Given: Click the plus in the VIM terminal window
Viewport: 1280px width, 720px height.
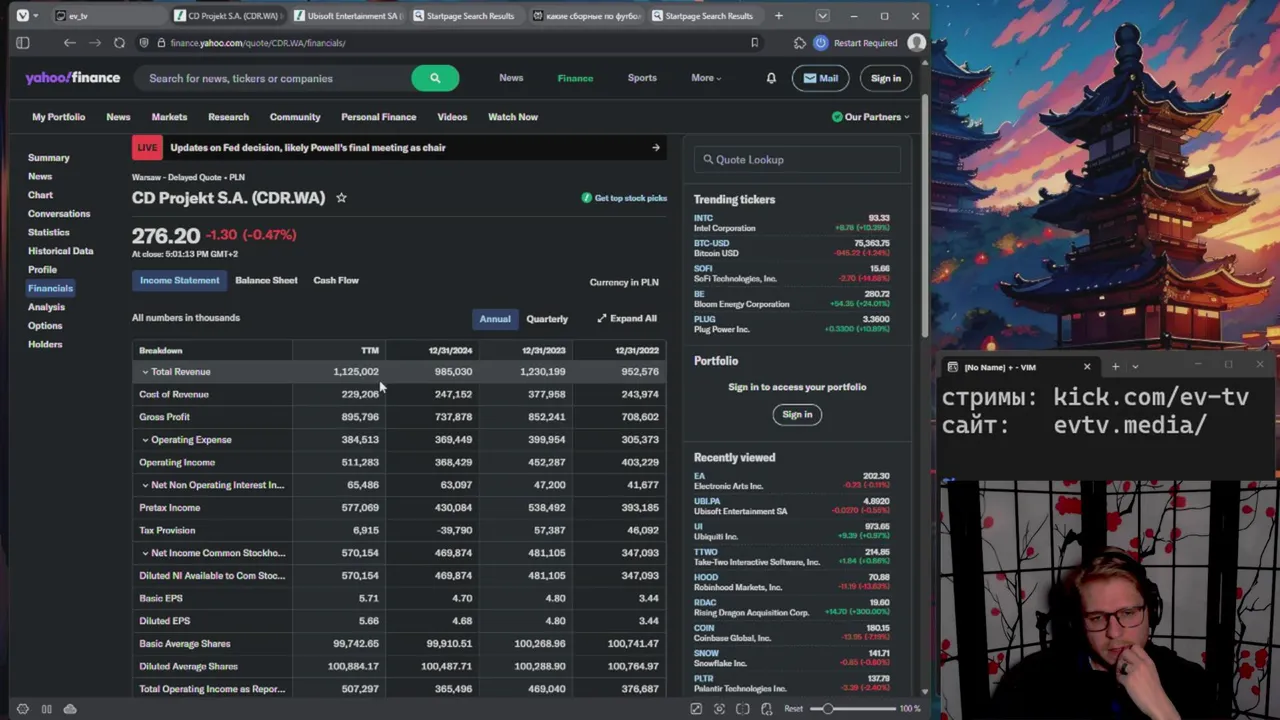Looking at the screenshot, I should [1115, 367].
